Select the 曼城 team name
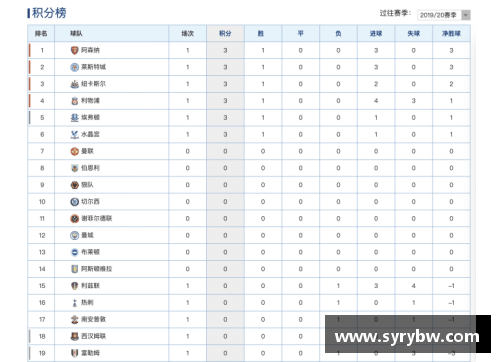Screen dimensions: 500x362 (x=87, y=235)
